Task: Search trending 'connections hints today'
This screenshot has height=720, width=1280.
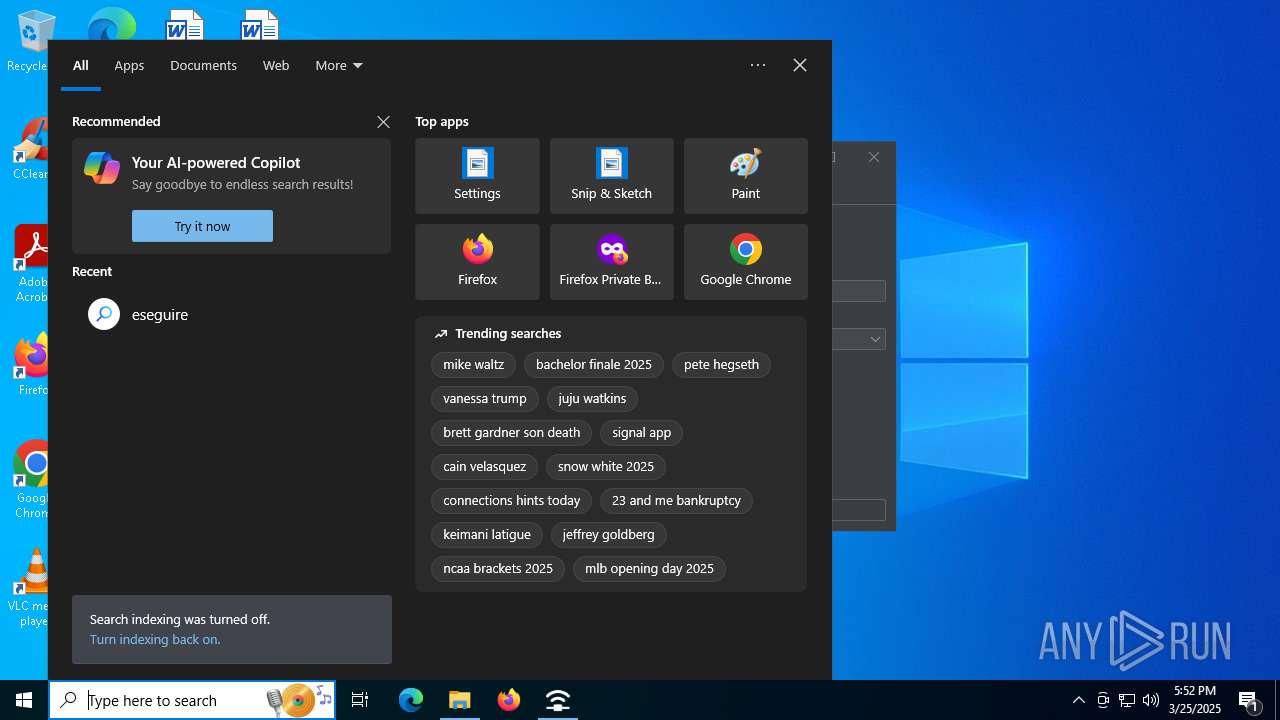Action: [x=511, y=501]
